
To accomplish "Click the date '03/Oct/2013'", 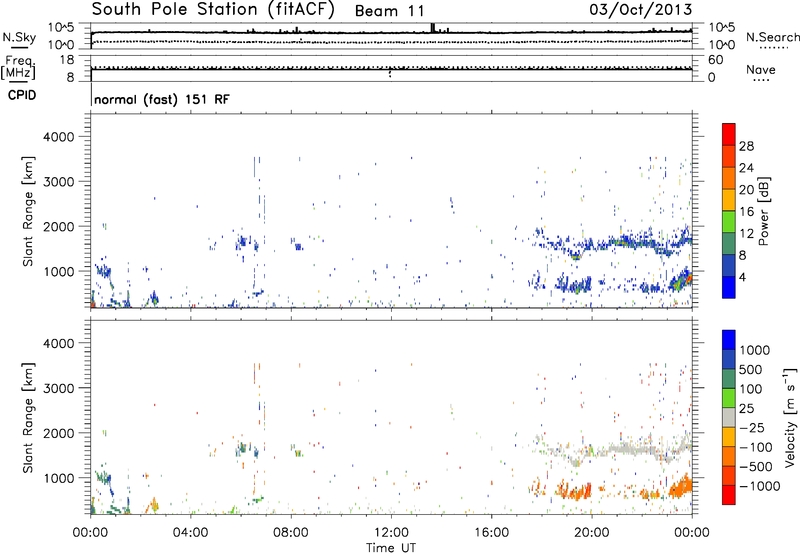I will (641, 10).
